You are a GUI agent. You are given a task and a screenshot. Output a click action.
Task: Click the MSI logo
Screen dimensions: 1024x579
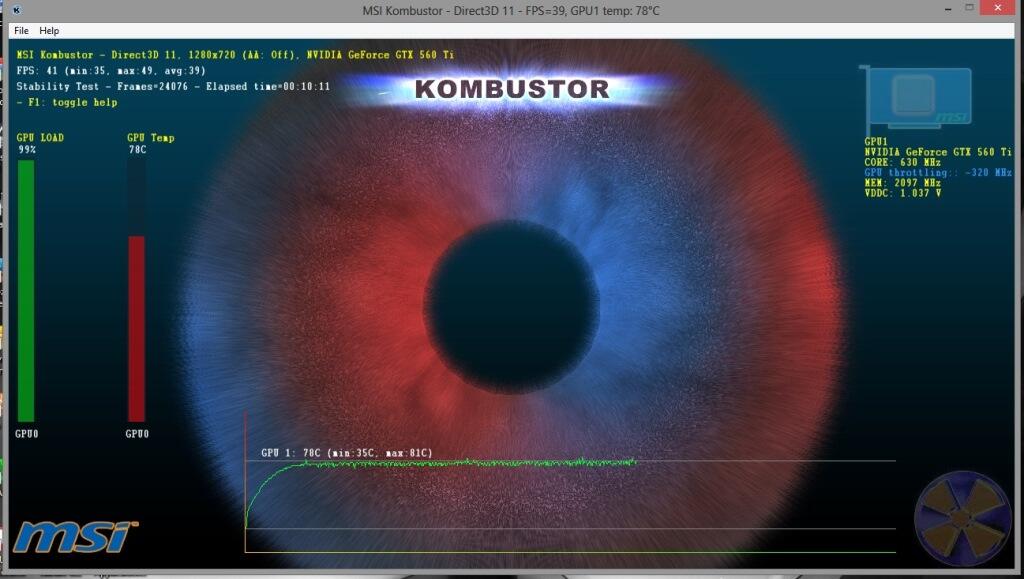pyautogui.click(x=75, y=537)
